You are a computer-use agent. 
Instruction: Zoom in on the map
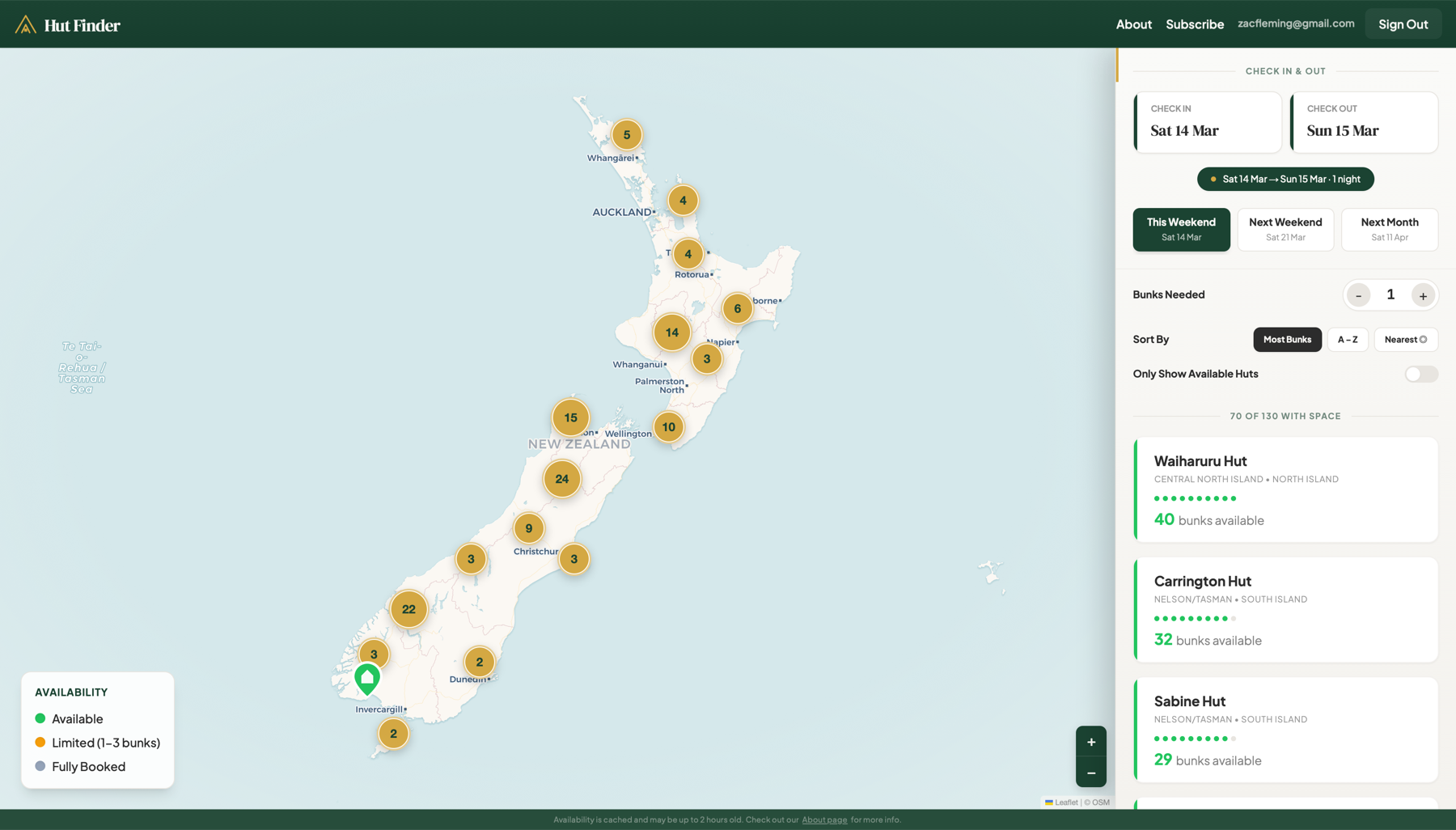pos(1090,742)
